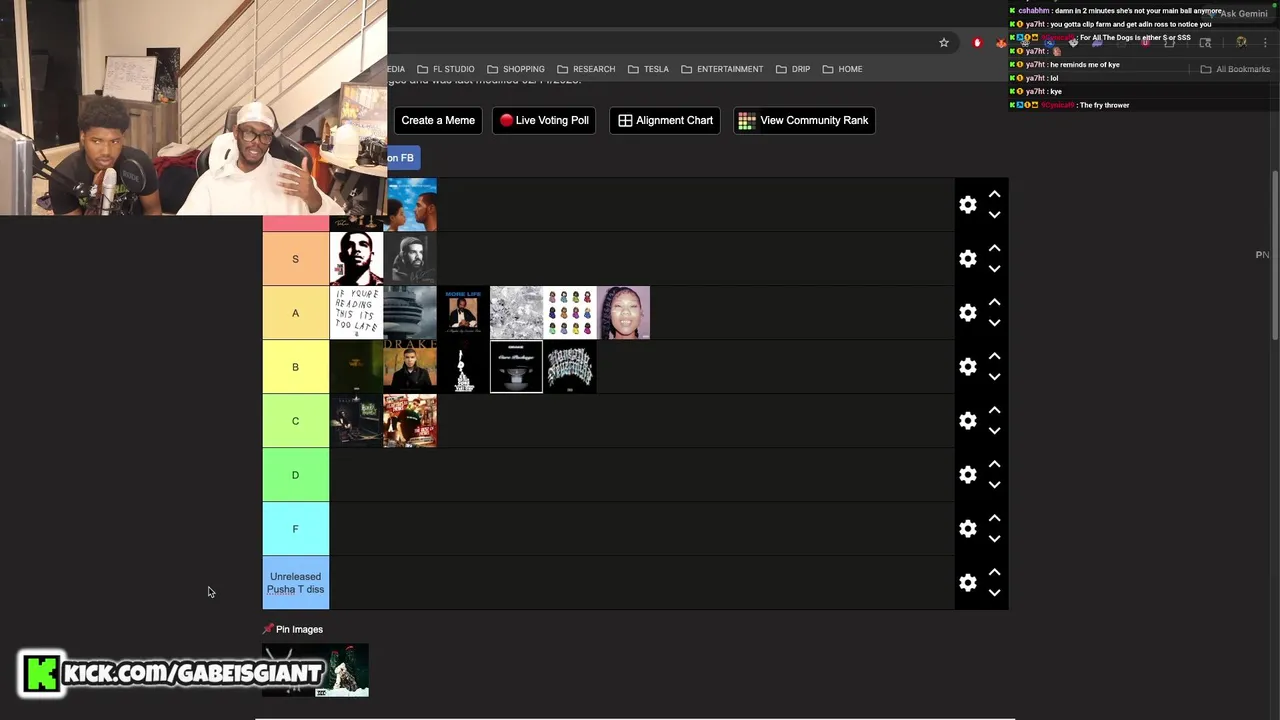Viewport: 1280px width, 720px height.
Task: Select the Certified Lover Boy emoji cover
Action: pos(570,313)
